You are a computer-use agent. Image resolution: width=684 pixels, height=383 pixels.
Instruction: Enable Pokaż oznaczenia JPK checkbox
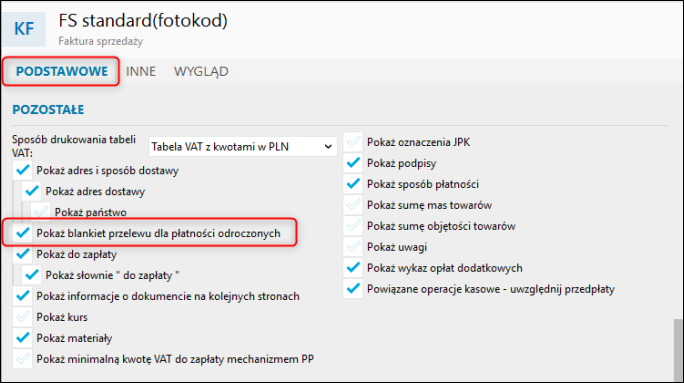point(353,142)
